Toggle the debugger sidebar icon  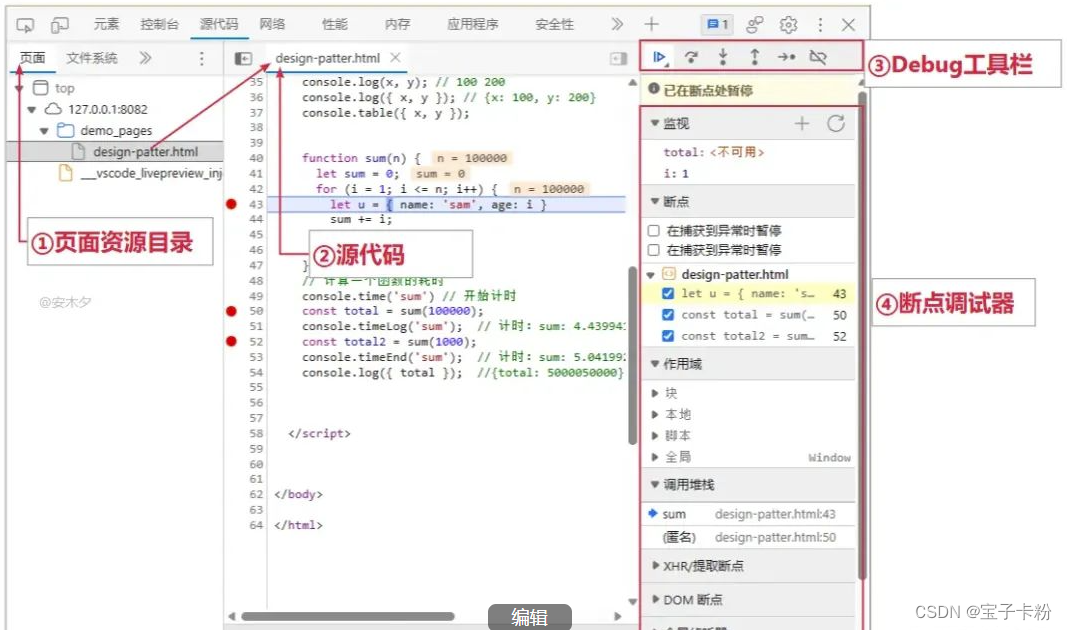point(618,59)
